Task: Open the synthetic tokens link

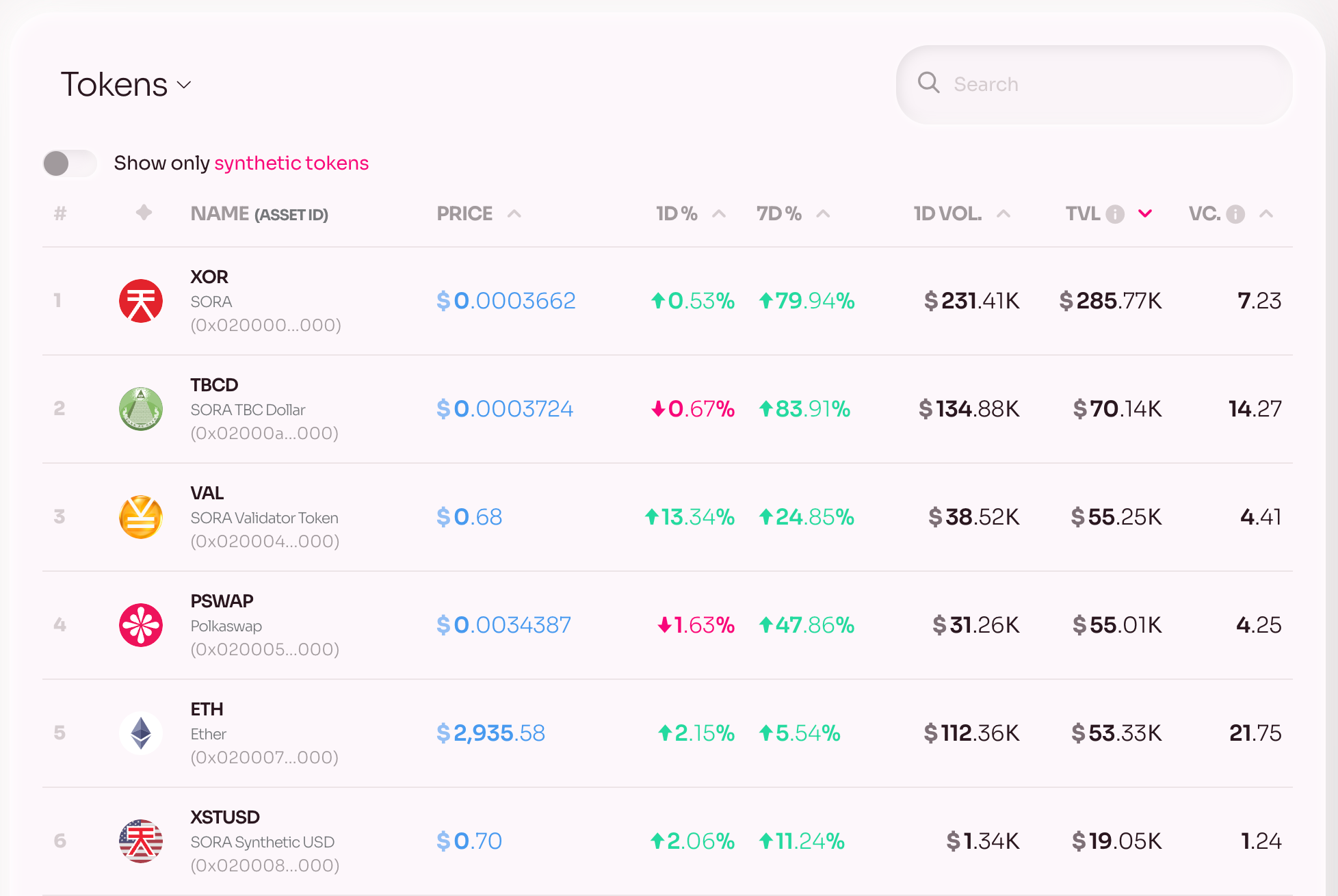Action: coord(291,163)
